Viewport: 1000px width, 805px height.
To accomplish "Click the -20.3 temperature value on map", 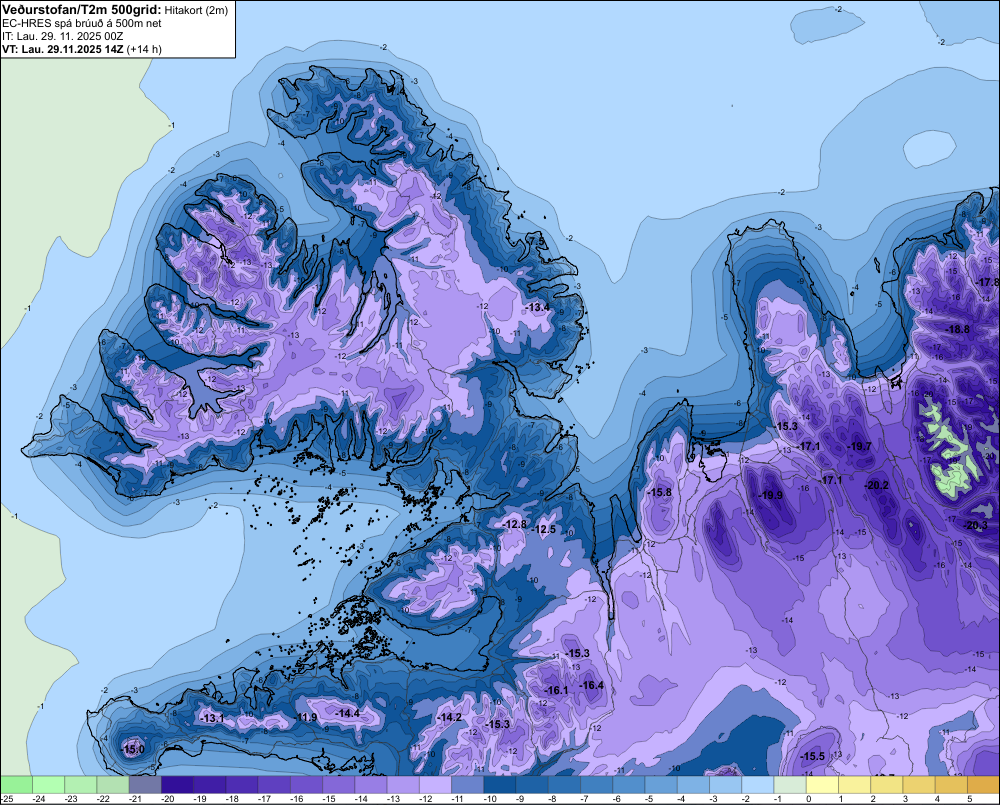I will (976, 525).
